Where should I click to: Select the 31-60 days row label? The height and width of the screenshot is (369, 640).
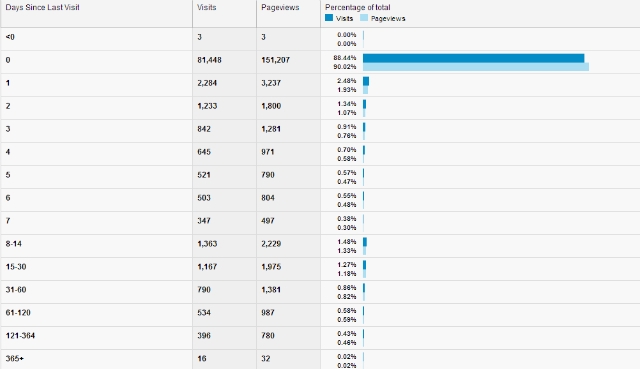point(16,289)
